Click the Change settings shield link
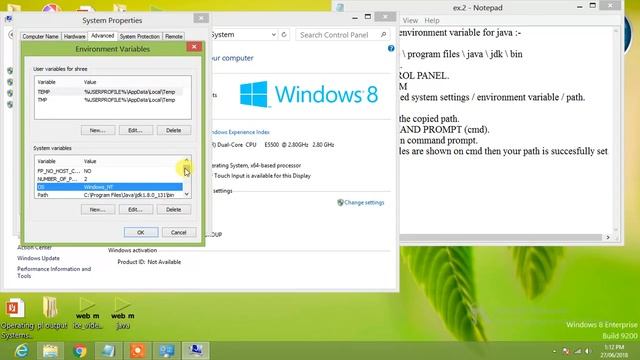Screen dimensions: 640x360 tap(361, 202)
